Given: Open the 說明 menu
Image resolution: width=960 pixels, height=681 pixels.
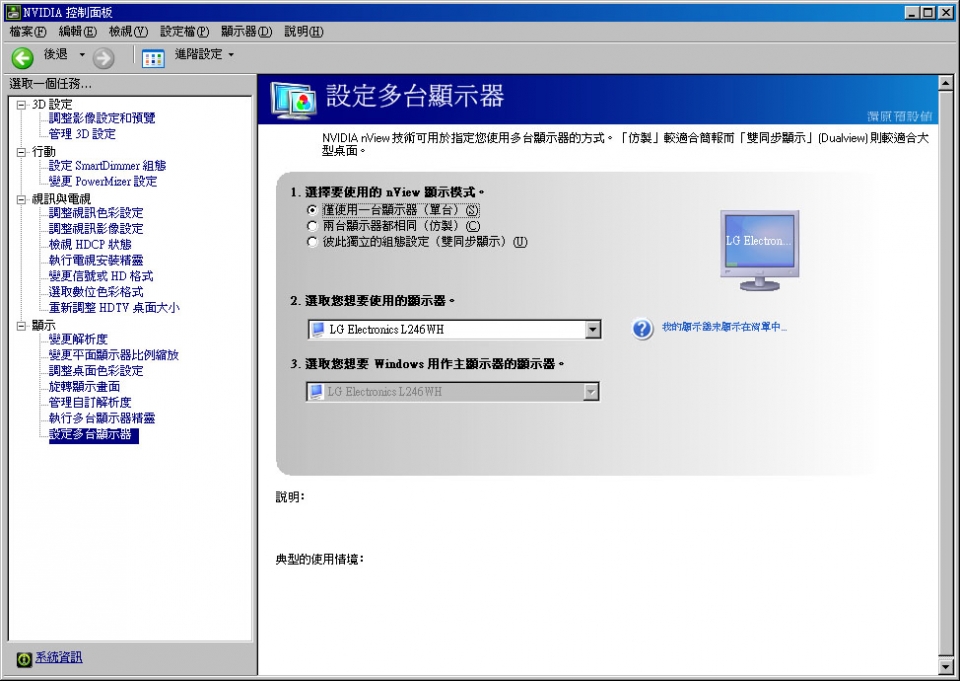Looking at the screenshot, I should [x=304, y=32].
